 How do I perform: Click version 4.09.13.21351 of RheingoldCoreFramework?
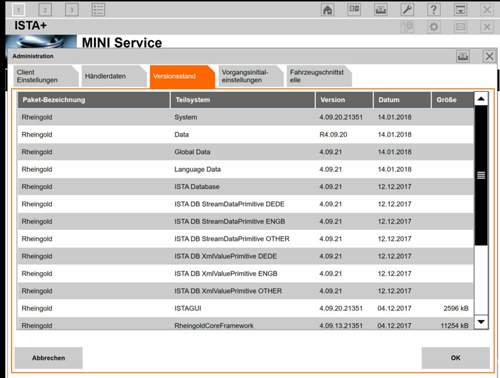341,325
